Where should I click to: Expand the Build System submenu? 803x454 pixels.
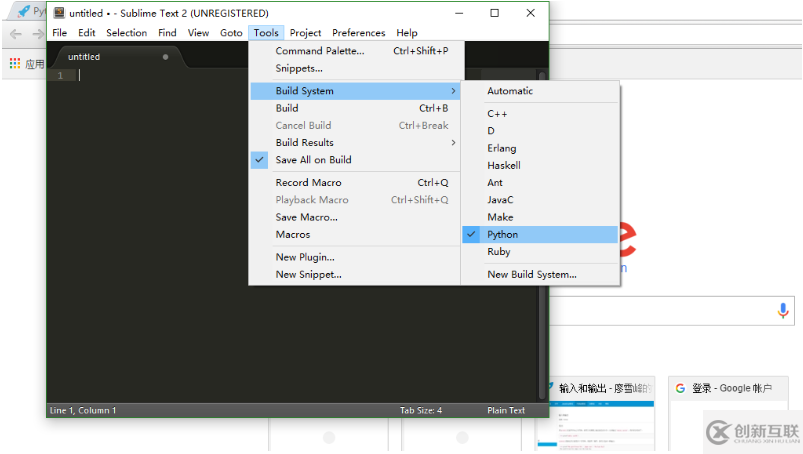click(x=355, y=91)
